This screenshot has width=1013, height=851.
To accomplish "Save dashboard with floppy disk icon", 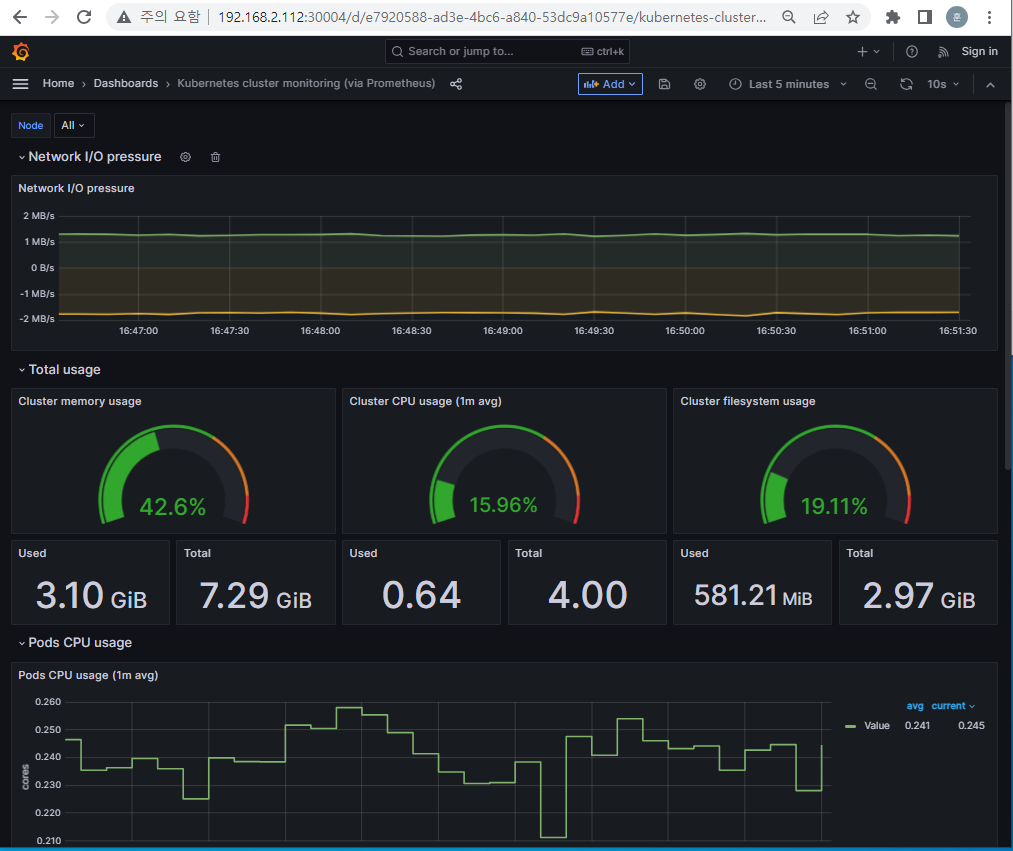I will (x=664, y=84).
